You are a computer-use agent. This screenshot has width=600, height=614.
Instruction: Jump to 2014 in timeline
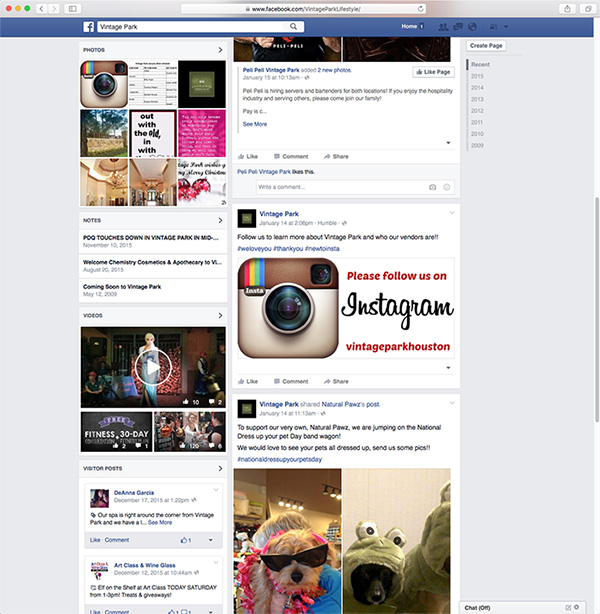[477, 88]
